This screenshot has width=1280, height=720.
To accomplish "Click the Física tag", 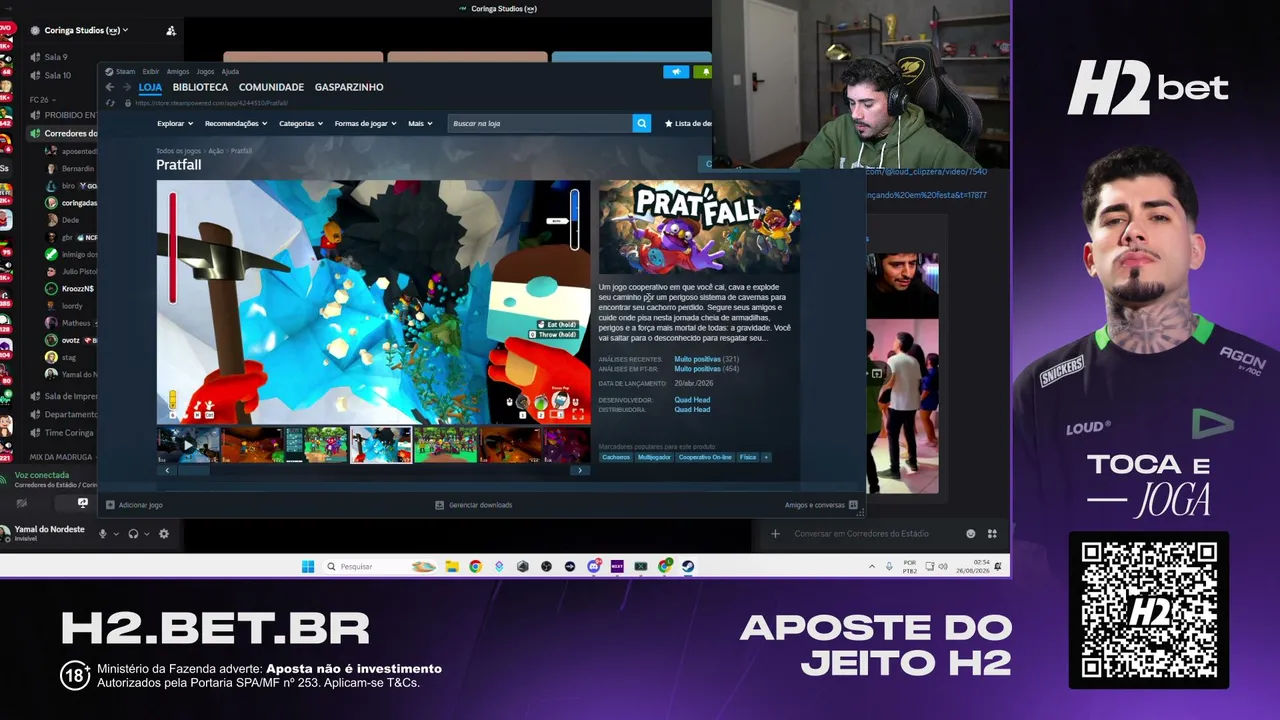I will pyautogui.click(x=748, y=457).
